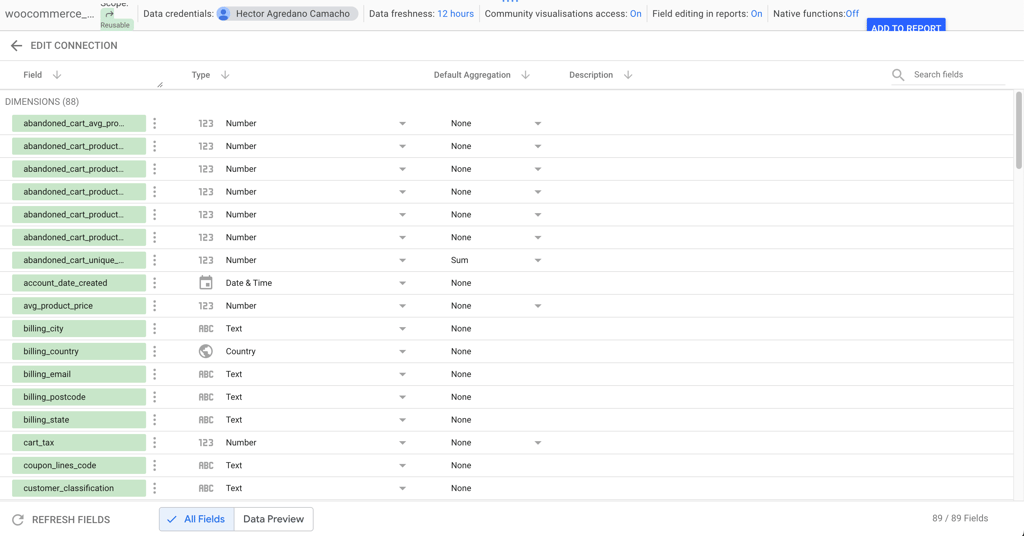Image resolution: width=1024 pixels, height=536 pixels.
Task: Open three-dot menu for billing_city field
Action: 155,329
